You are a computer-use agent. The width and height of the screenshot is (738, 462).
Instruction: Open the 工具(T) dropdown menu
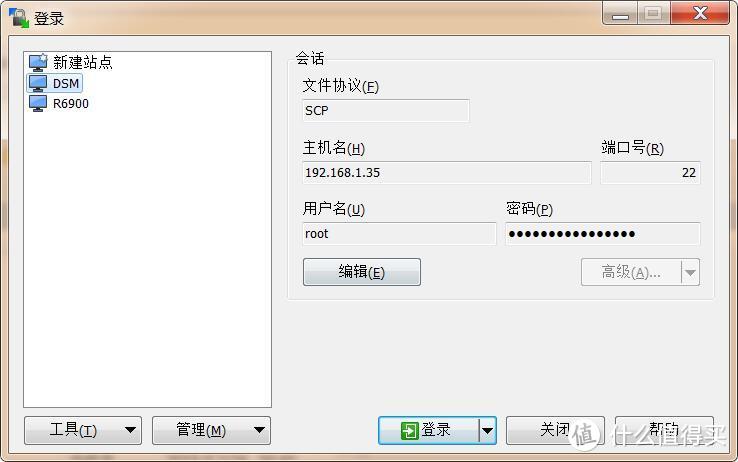pos(83,430)
